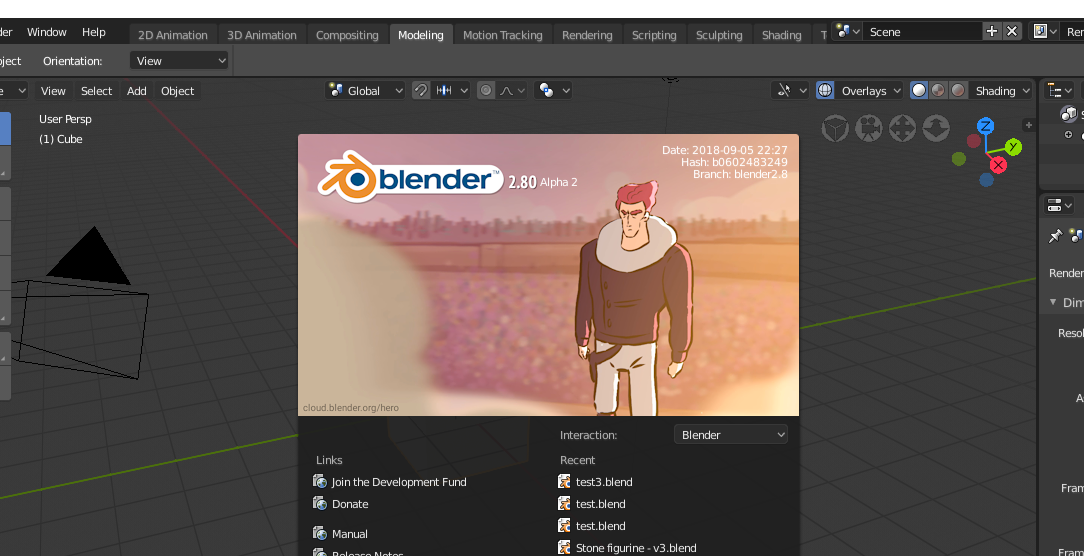Collapse the Dimensions panel triangle
This screenshot has height=556, width=1084.
(1053, 302)
